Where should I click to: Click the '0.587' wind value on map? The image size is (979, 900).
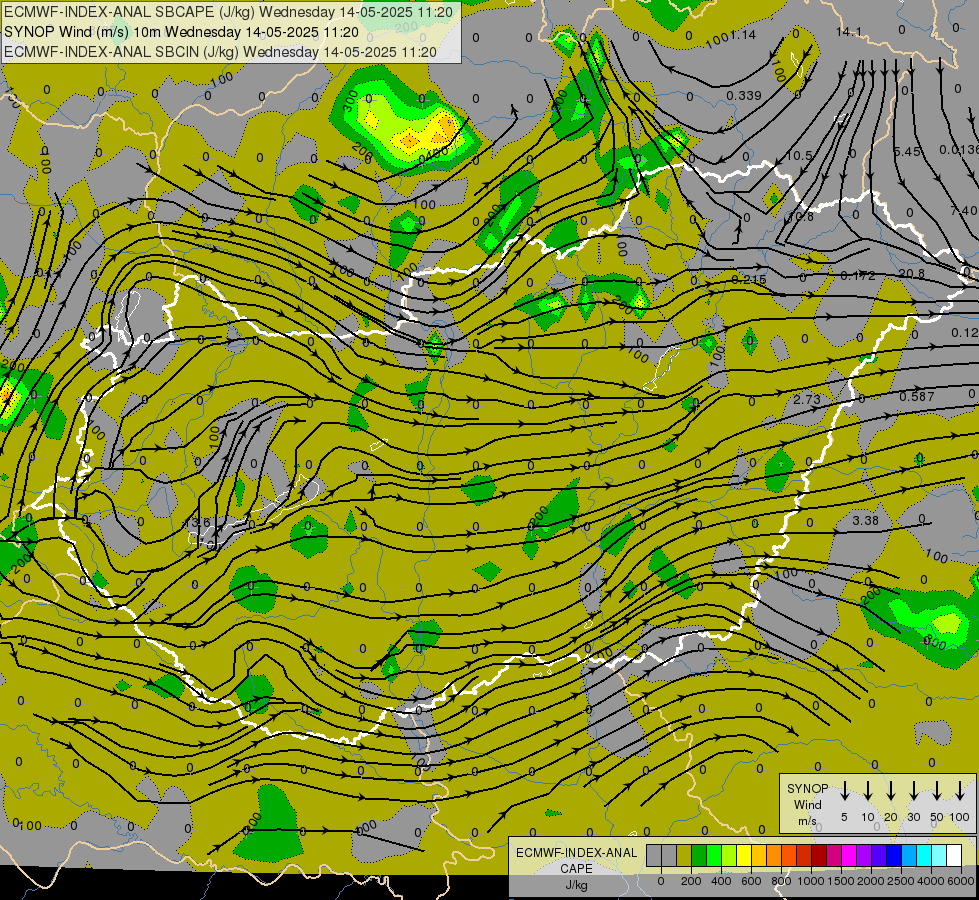pos(917,397)
